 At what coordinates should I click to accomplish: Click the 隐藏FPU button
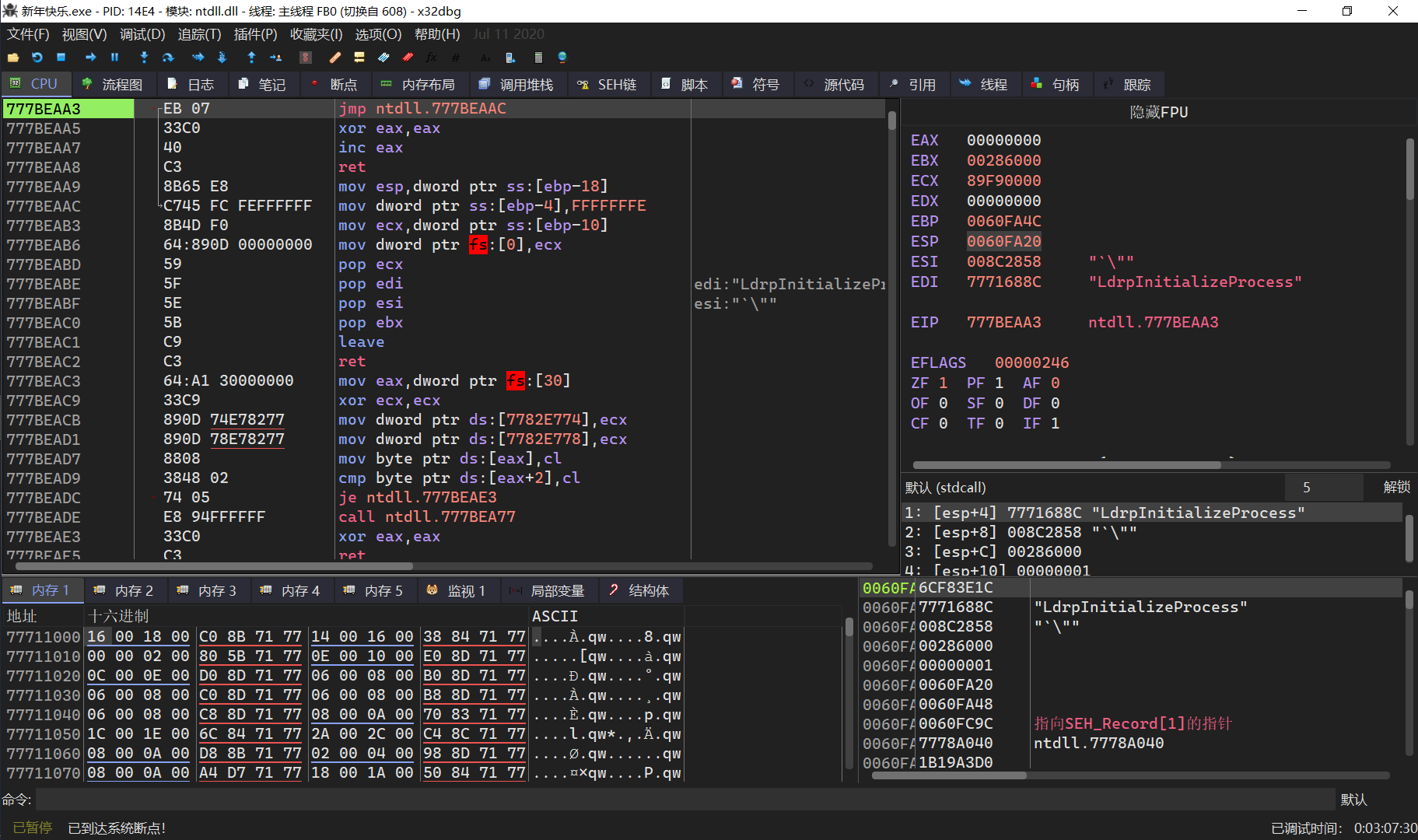1158,112
